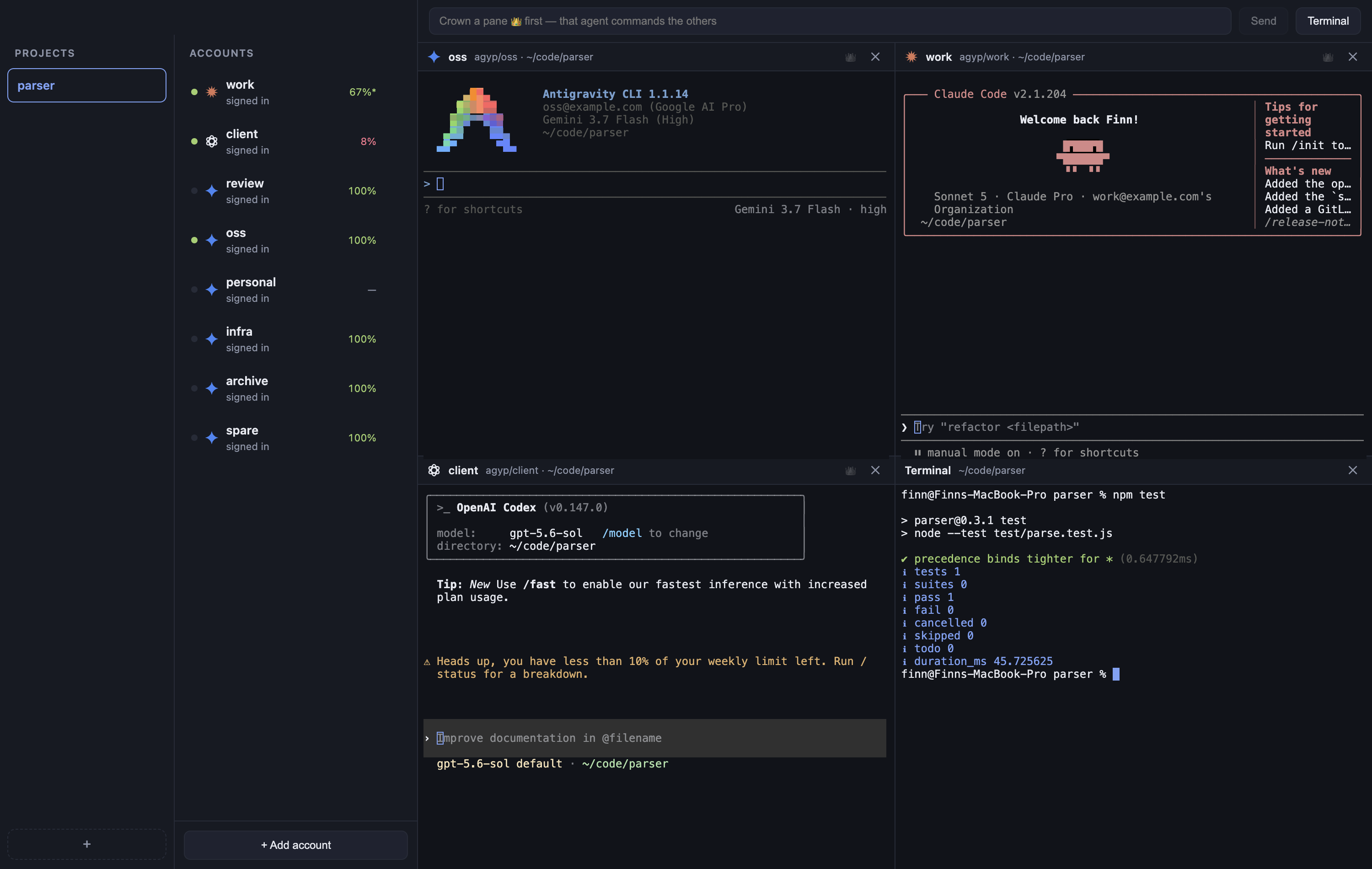Click the dash usage value for personal
Image resolution: width=1372 pixels, height=869 pixels.
pyautogui.click(x=371, y=290)
